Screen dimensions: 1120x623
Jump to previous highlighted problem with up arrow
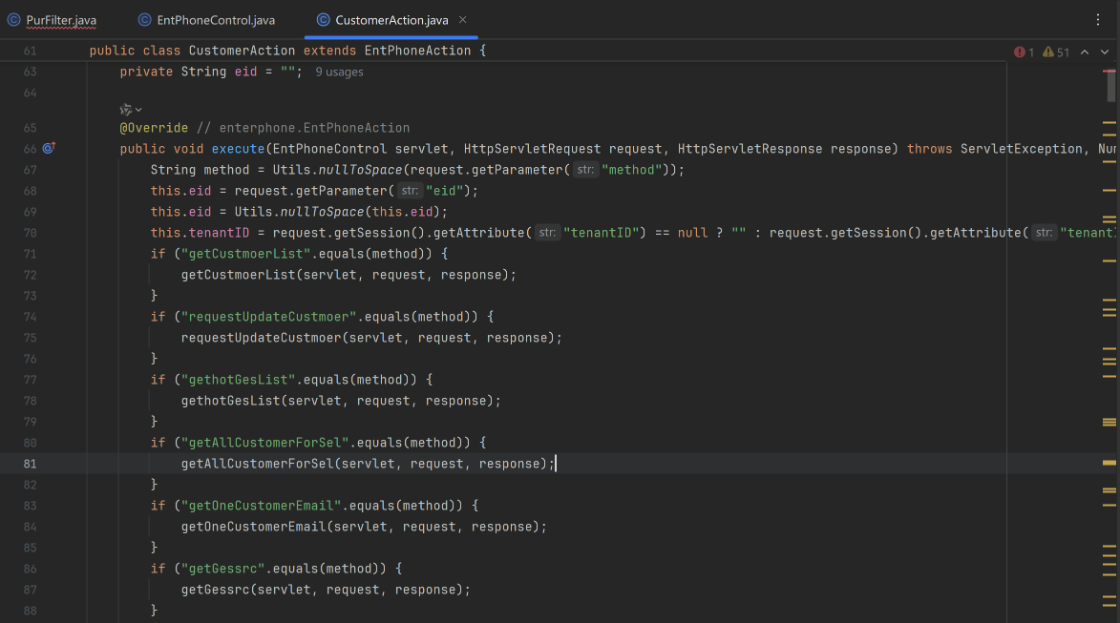click(x=1085, y=52)
